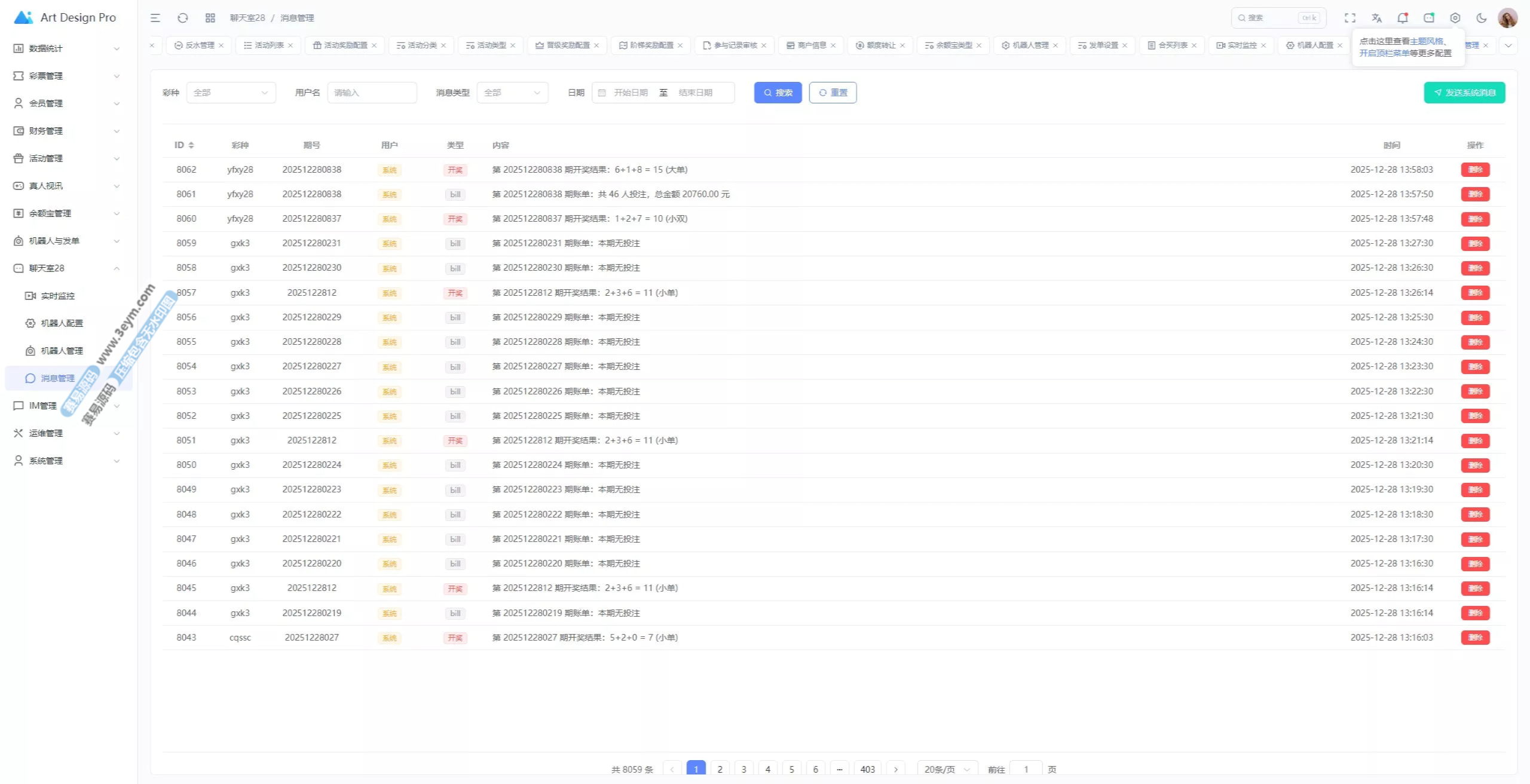The image size is (1530, 784).
Task: Click the 用户名 input field
Action: click(372, 93)
